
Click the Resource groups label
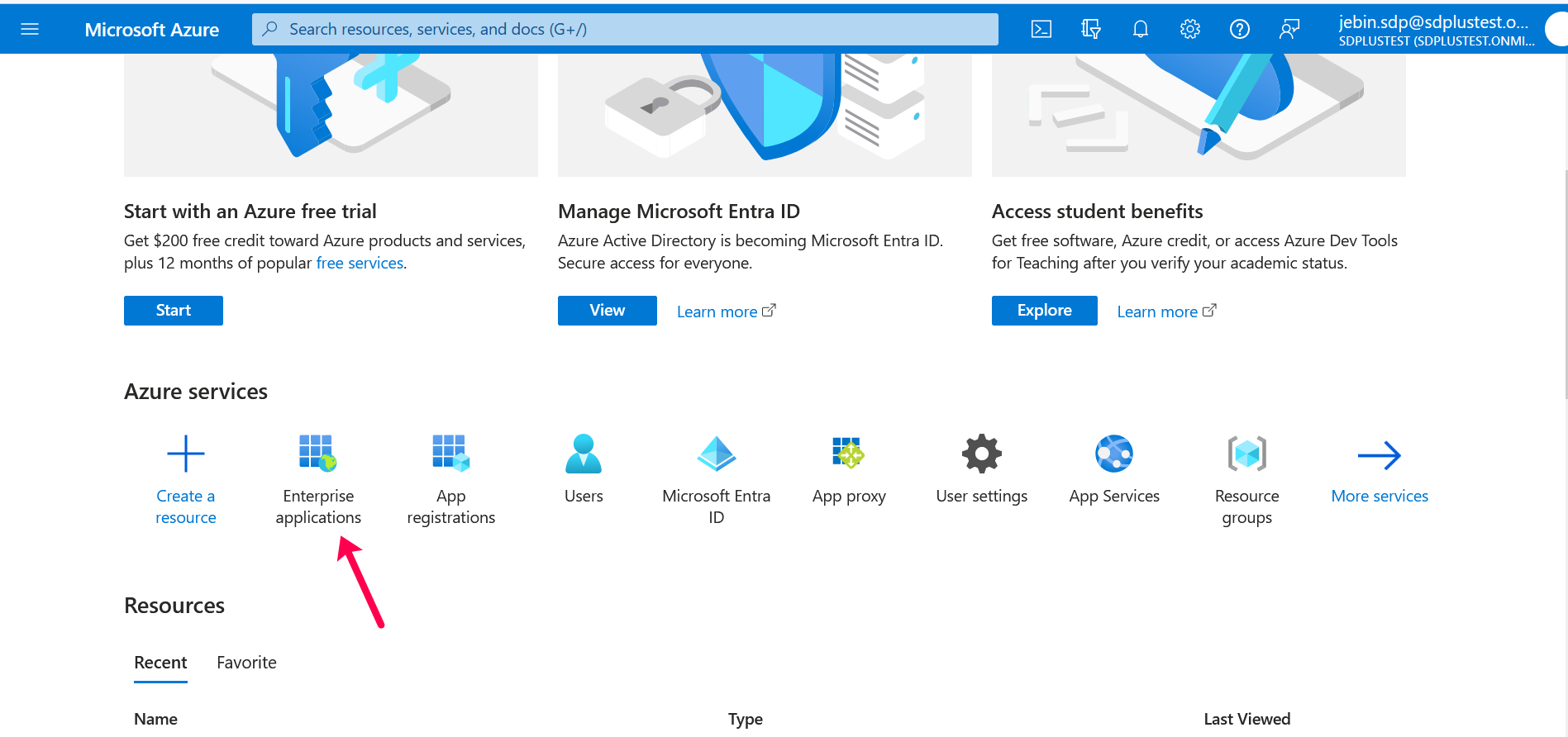click(x=1247, y=506)
